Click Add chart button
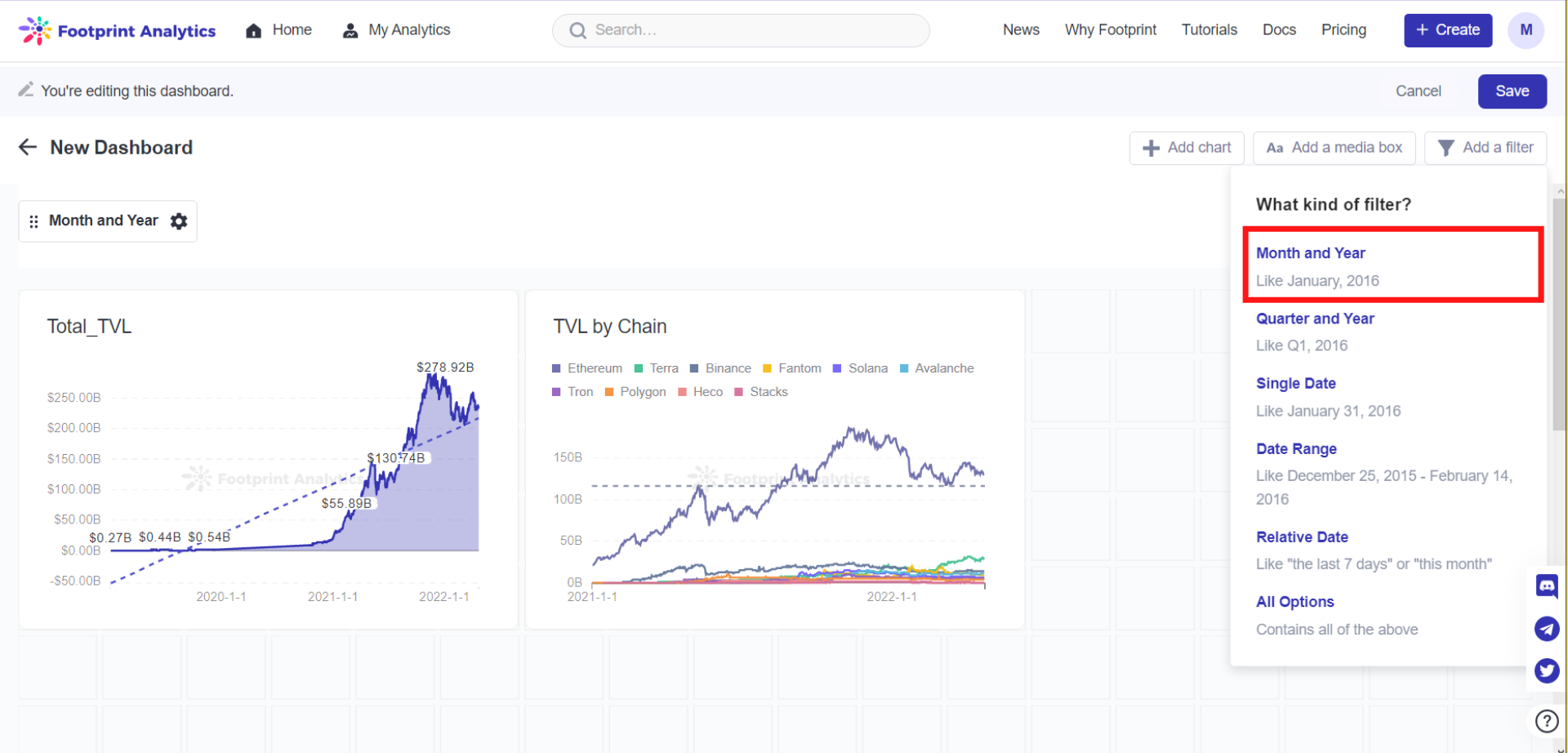1568x753 pixels. [1187, 148]
